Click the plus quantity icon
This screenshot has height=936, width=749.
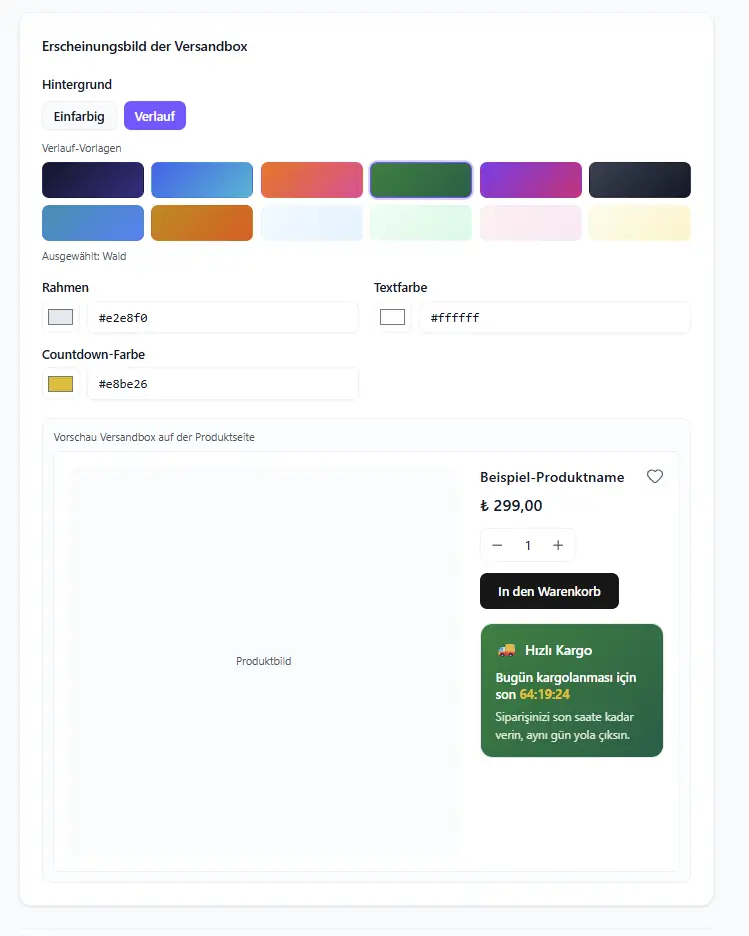point(558,545)
